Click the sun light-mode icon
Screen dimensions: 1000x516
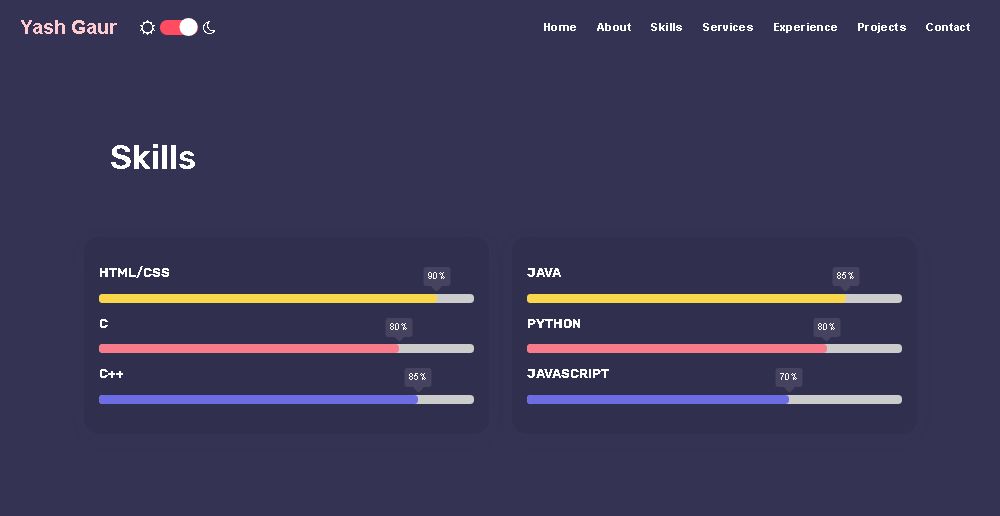tap(147, 28)
